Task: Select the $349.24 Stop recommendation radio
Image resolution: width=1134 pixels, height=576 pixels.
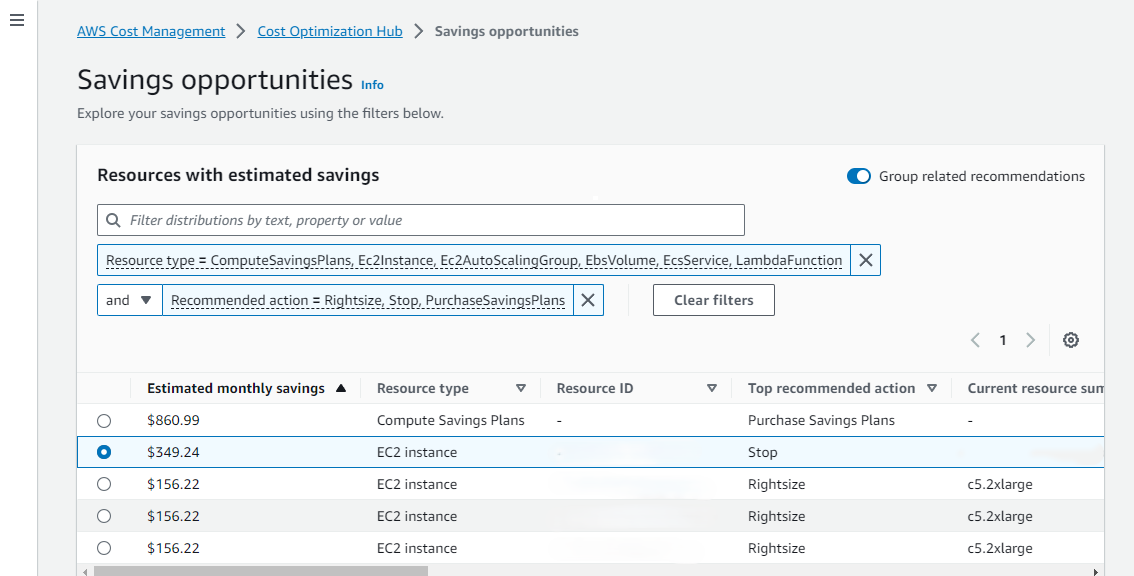Action: (104, 452)
